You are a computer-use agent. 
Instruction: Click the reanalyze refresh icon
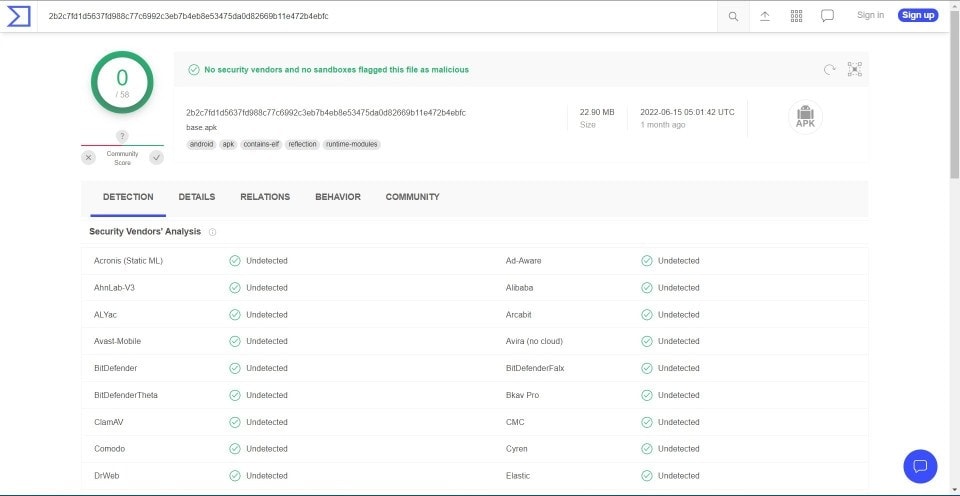pos(830,70)
